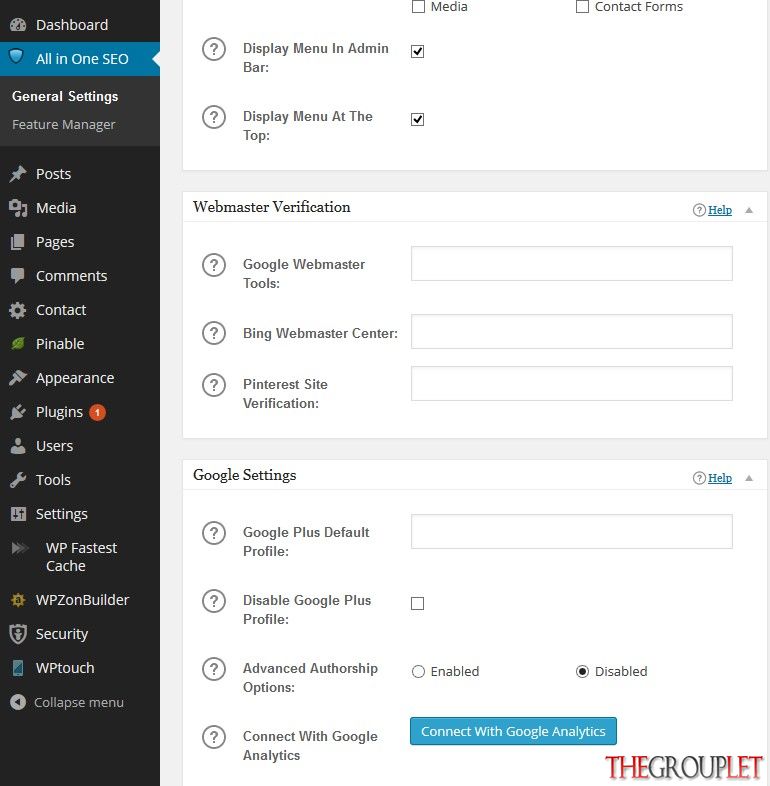
Task: Click the WP Fastest Cache arrow icon
Action: [x=20, y=548]
